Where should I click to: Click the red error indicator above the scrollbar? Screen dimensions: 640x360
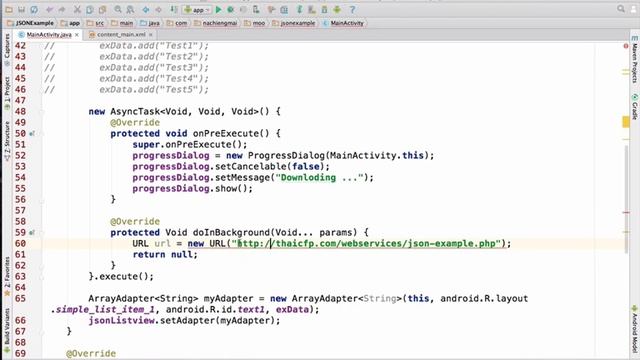click(x=626, y=46)
